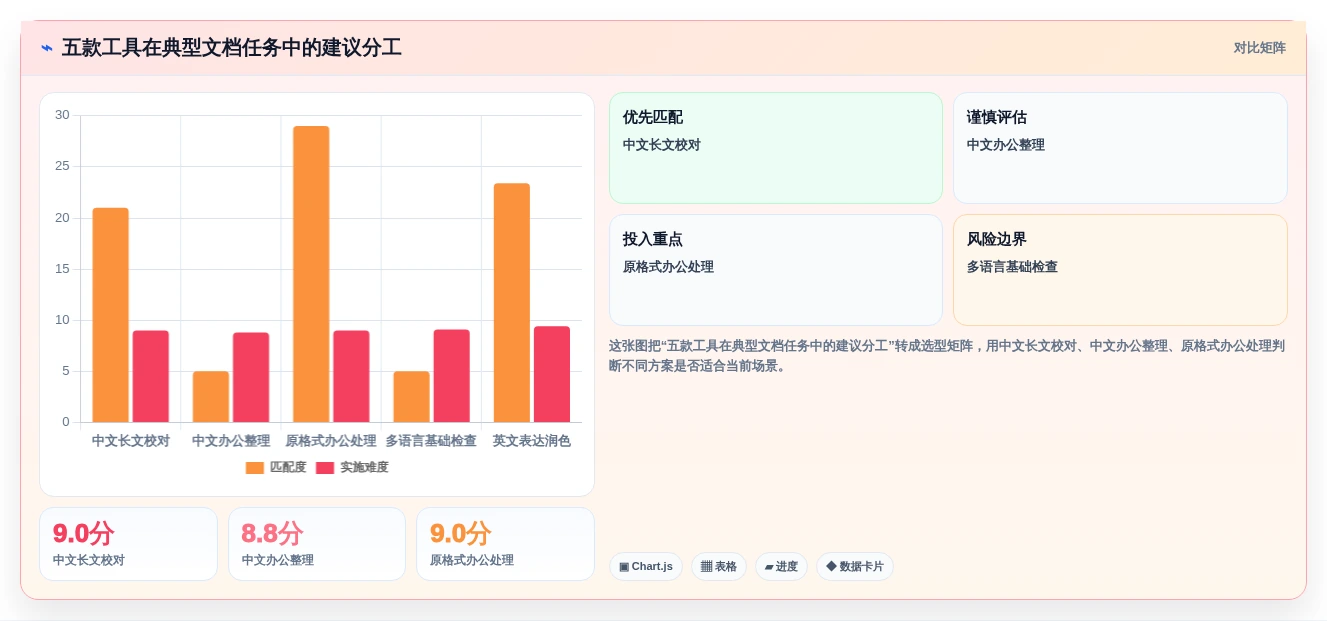1327x621 pixels.
Task: Open the 风险边界 card
Action: (x=1120, y=270)
